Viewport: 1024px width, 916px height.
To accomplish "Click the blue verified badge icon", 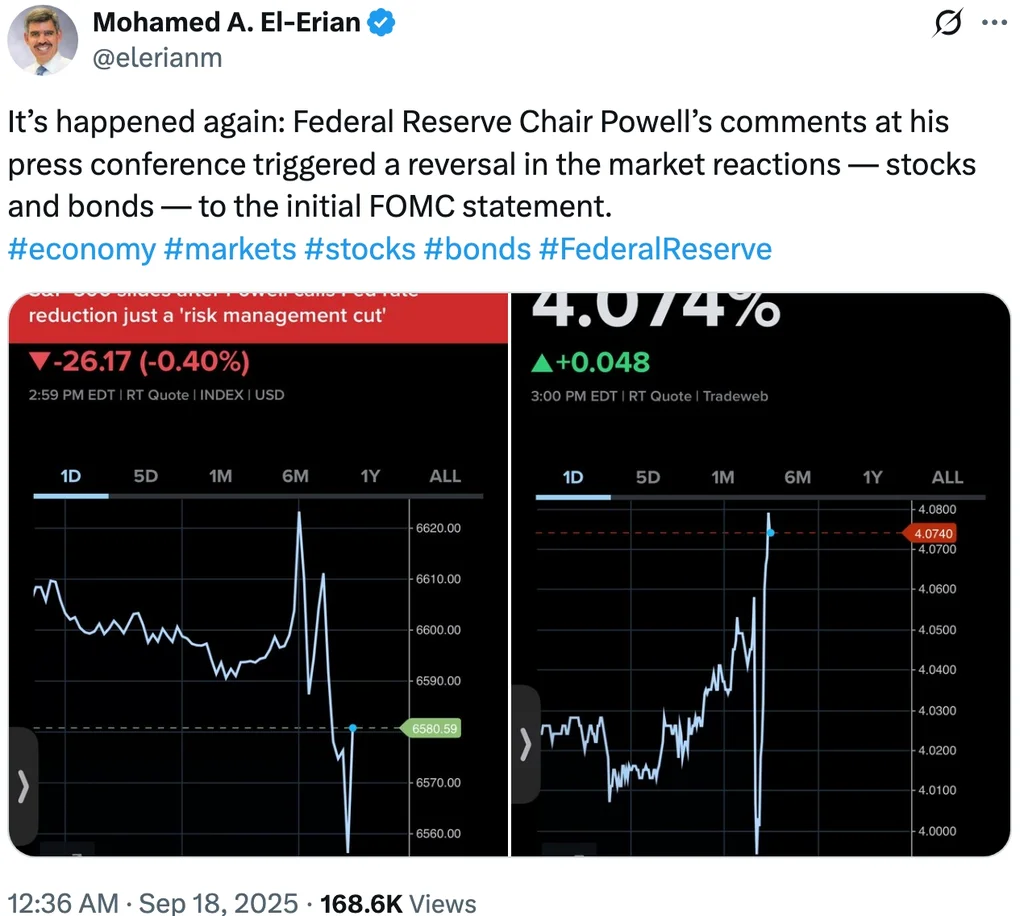I will [x=384, y=23].
